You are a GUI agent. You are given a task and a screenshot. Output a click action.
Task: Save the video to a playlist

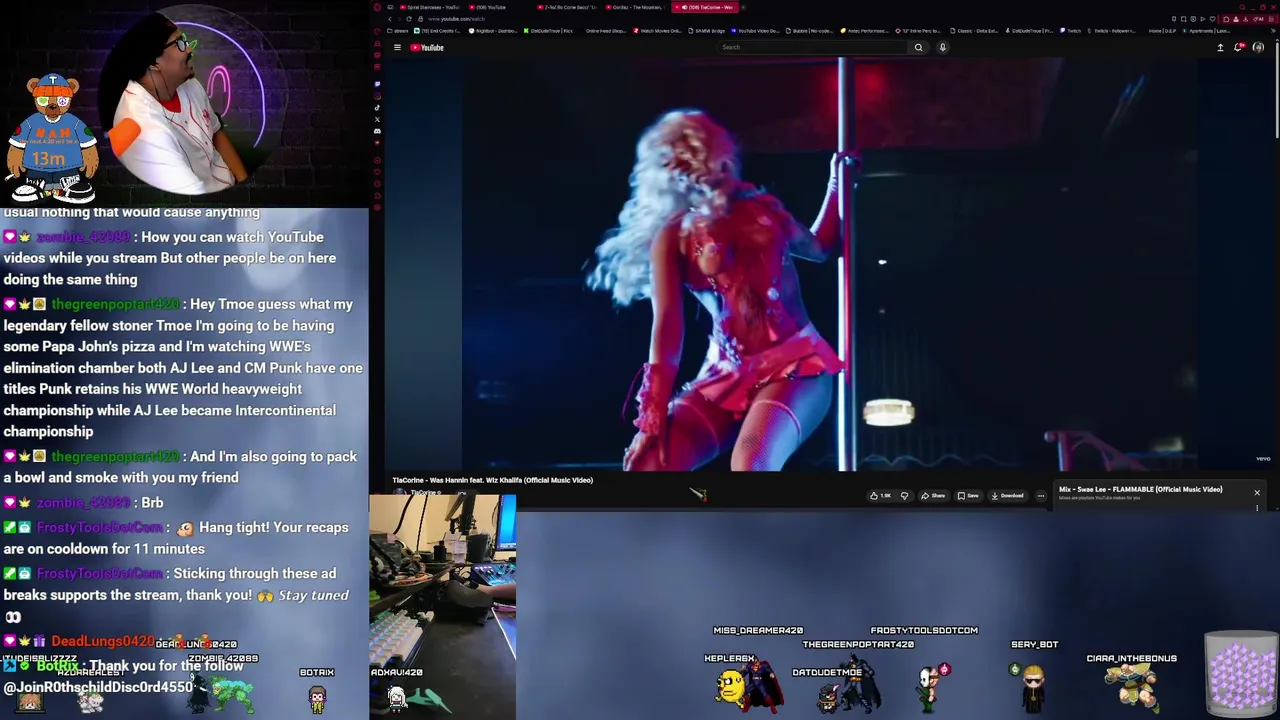click(x=968, y=495)
